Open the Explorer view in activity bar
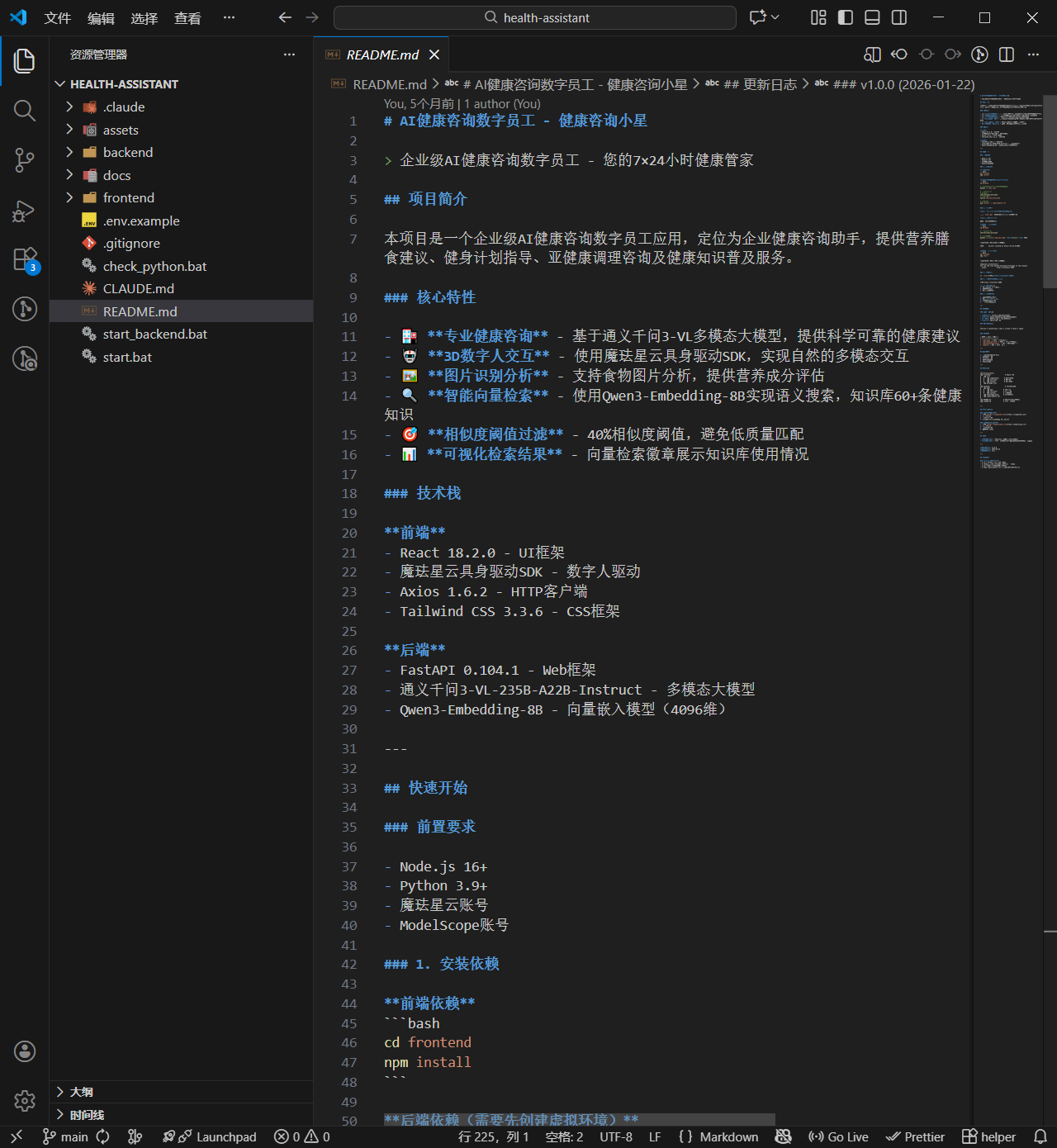The height and width of the screenshot is (1148, 1057). (x=25, y=61)
